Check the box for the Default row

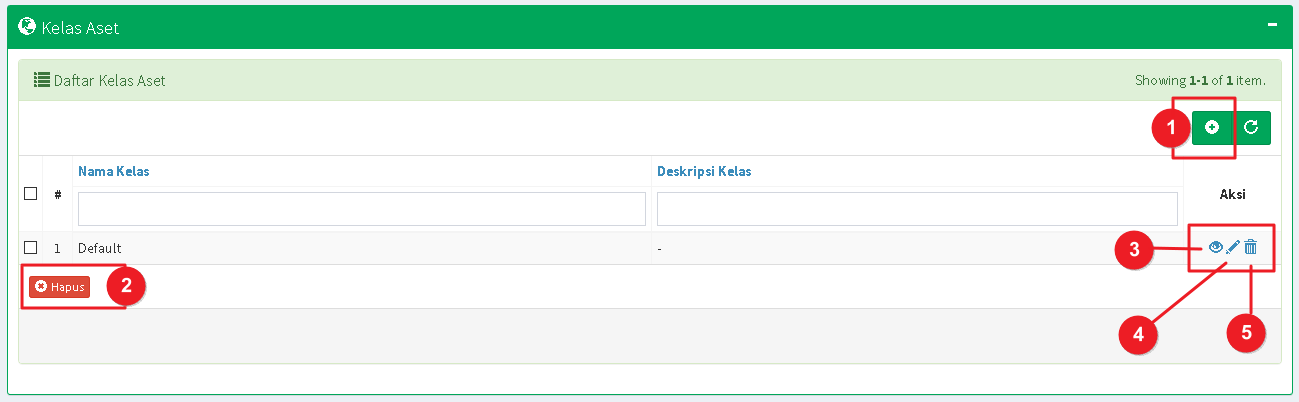coord(31,247)
